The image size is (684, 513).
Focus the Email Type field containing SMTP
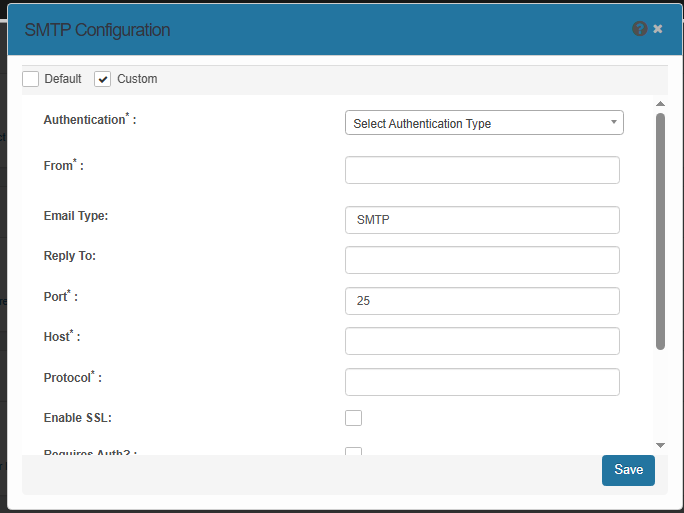[x=482, y=220]
